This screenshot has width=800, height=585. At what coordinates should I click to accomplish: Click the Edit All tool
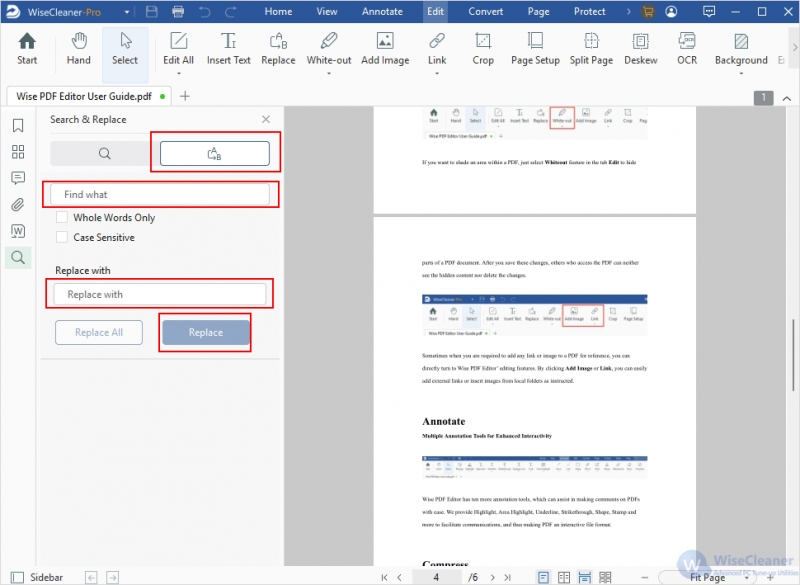pos(179,49)
